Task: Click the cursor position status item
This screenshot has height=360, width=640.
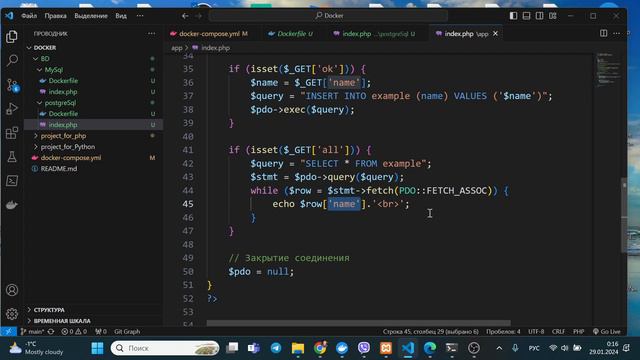Action: [431, 331]
